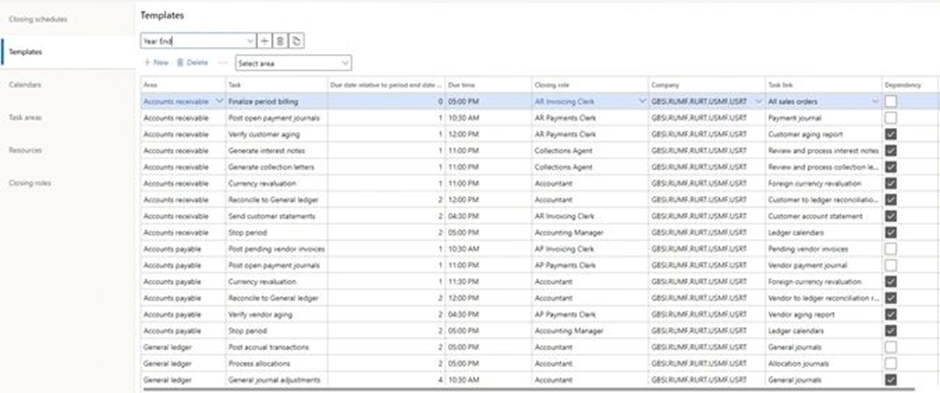
Task: Select Accounting Manager role in Accounts receivable Stop period row
Action: (x=589, y=232)
